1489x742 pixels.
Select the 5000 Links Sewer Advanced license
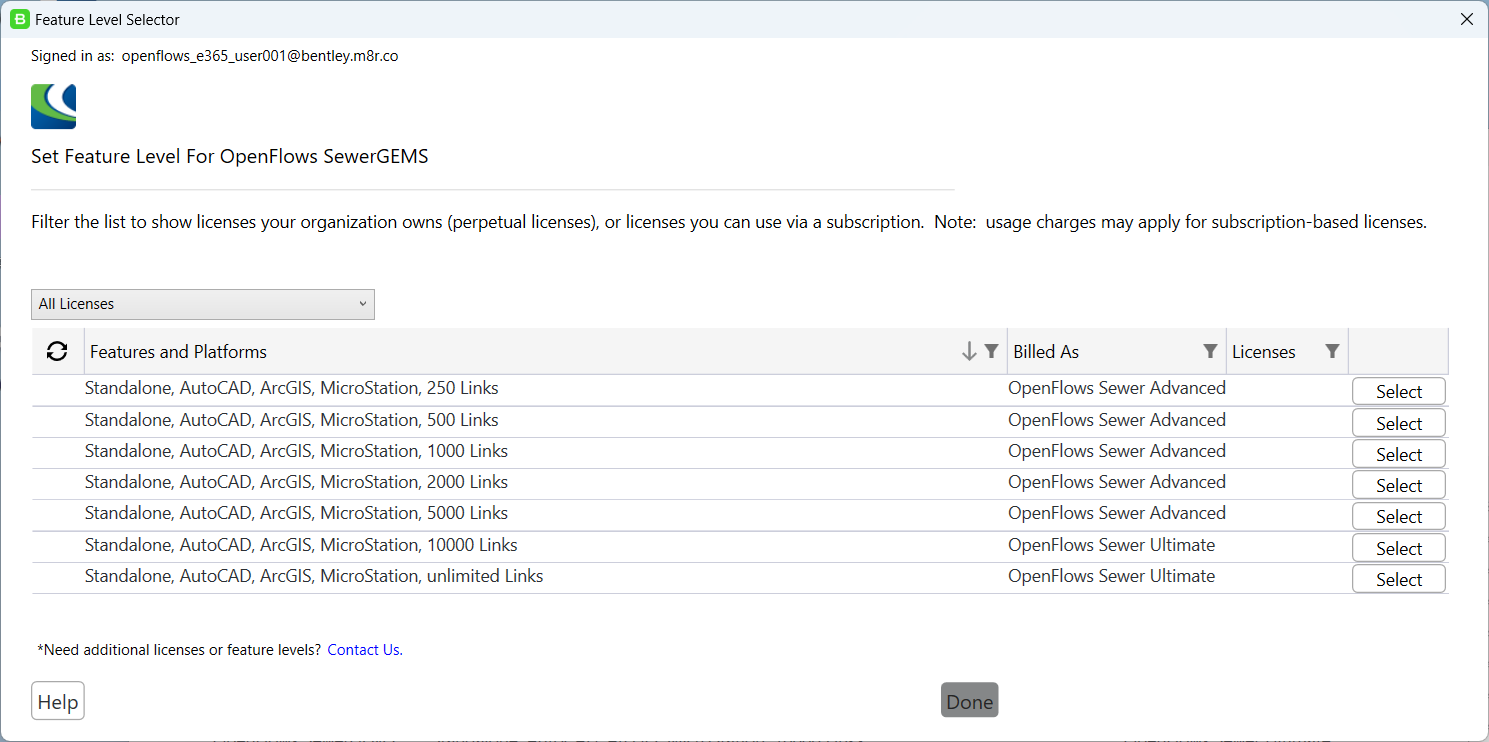coord(1398,515)
